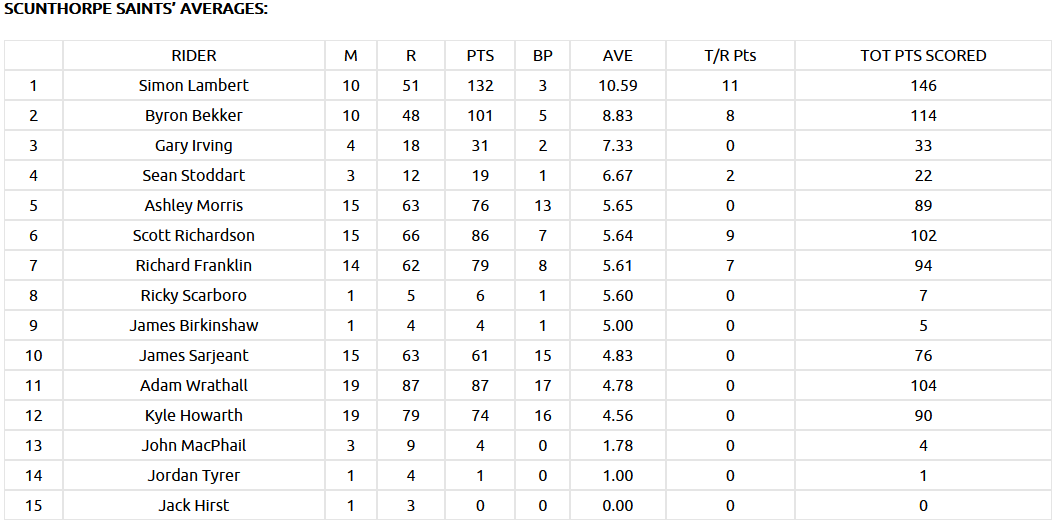Viewport: 1056px width, 525px height.
Task: Click the RIDER column header
Action: [194, 56]
